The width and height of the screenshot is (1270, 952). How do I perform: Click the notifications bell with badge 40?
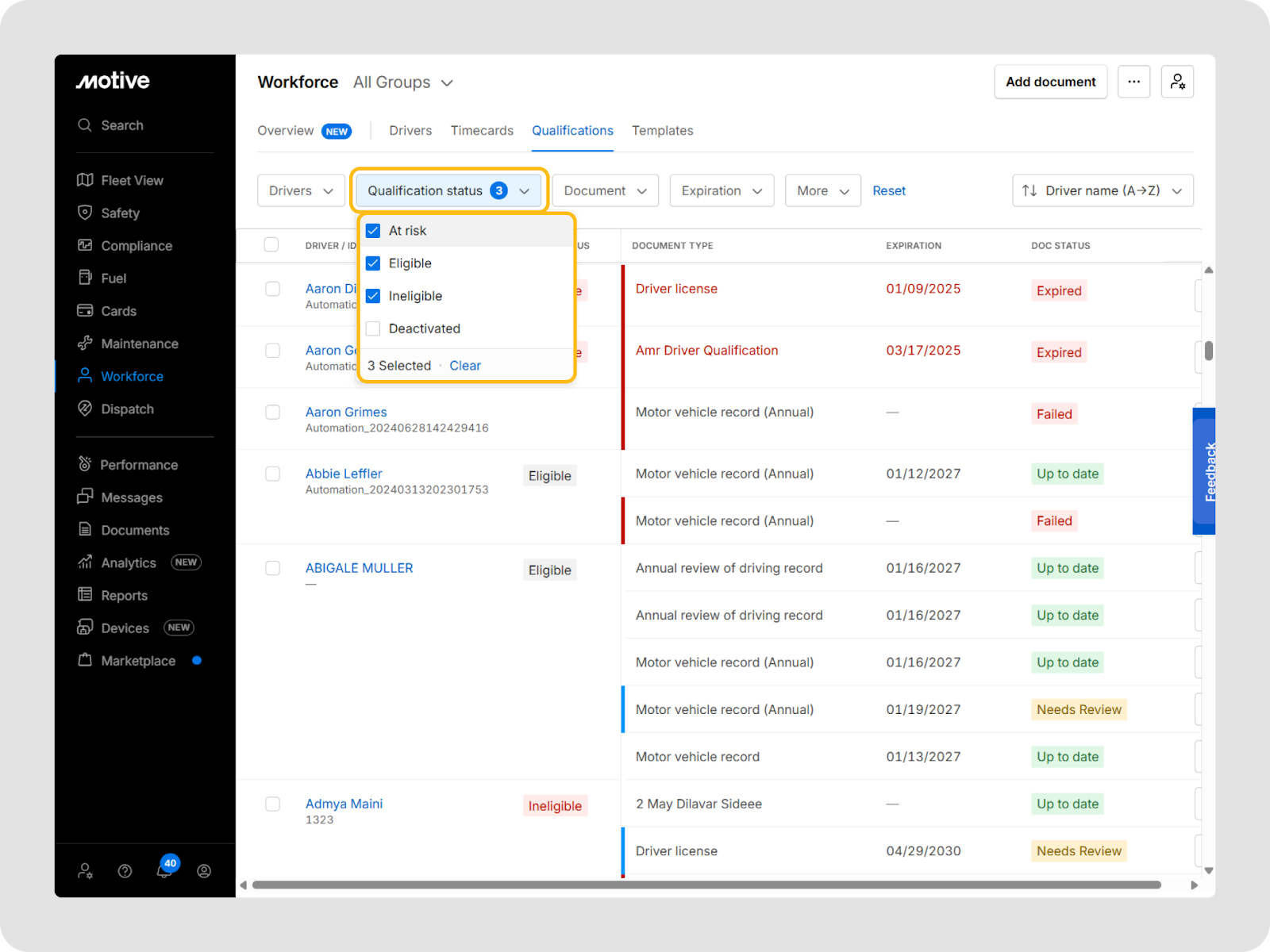164,870
